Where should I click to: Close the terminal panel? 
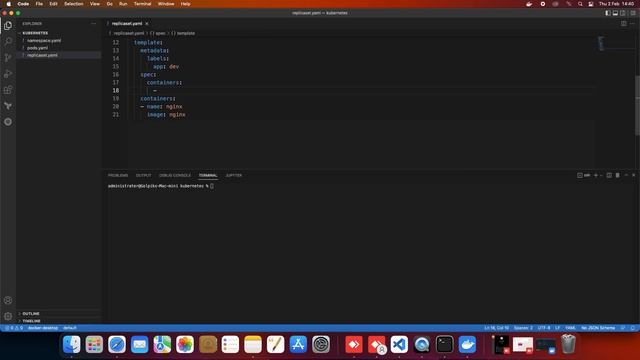click(633, 175)
